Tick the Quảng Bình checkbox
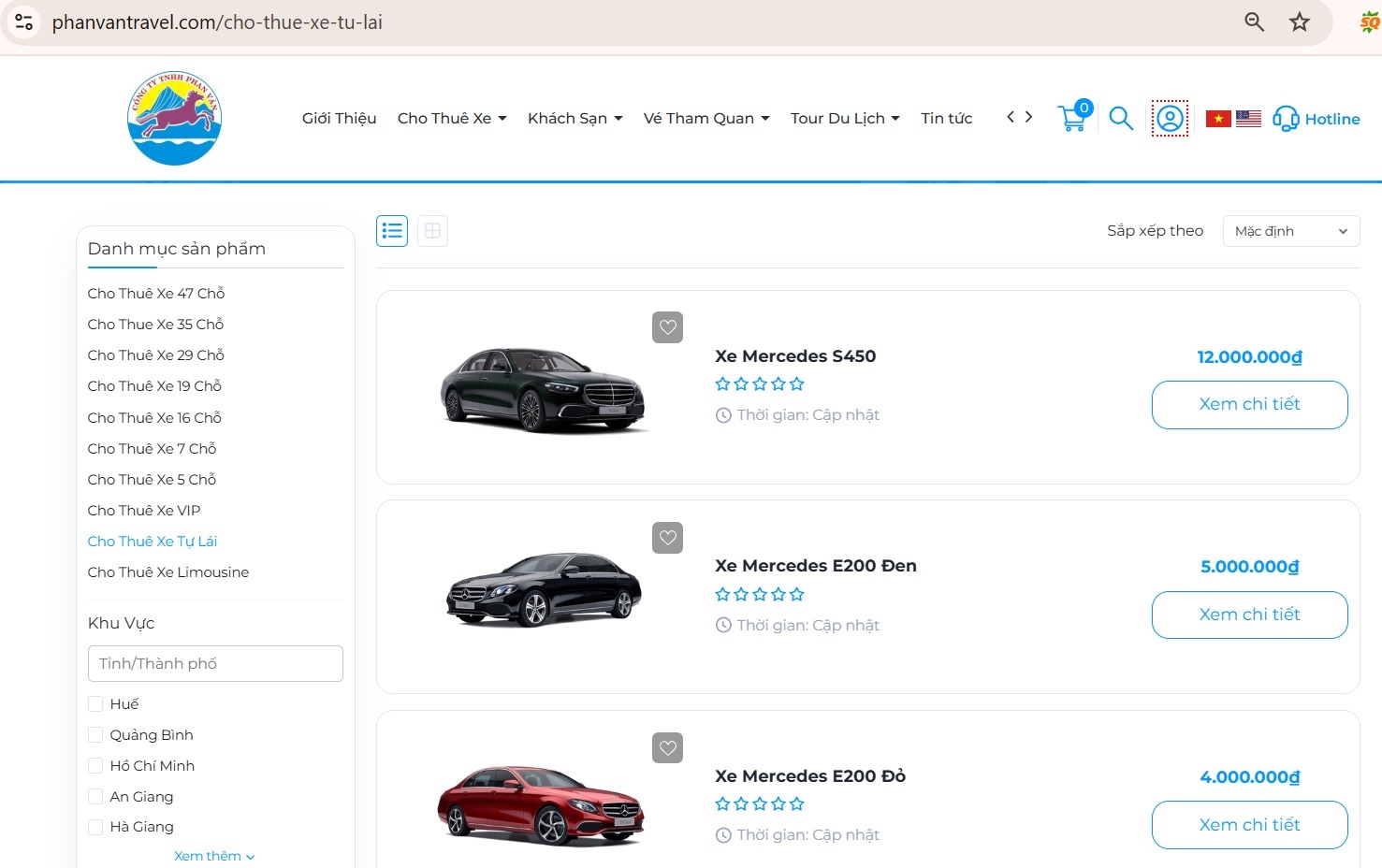Image resolution: width=1382 pixels, height=868 pixels. coord(95,735)
